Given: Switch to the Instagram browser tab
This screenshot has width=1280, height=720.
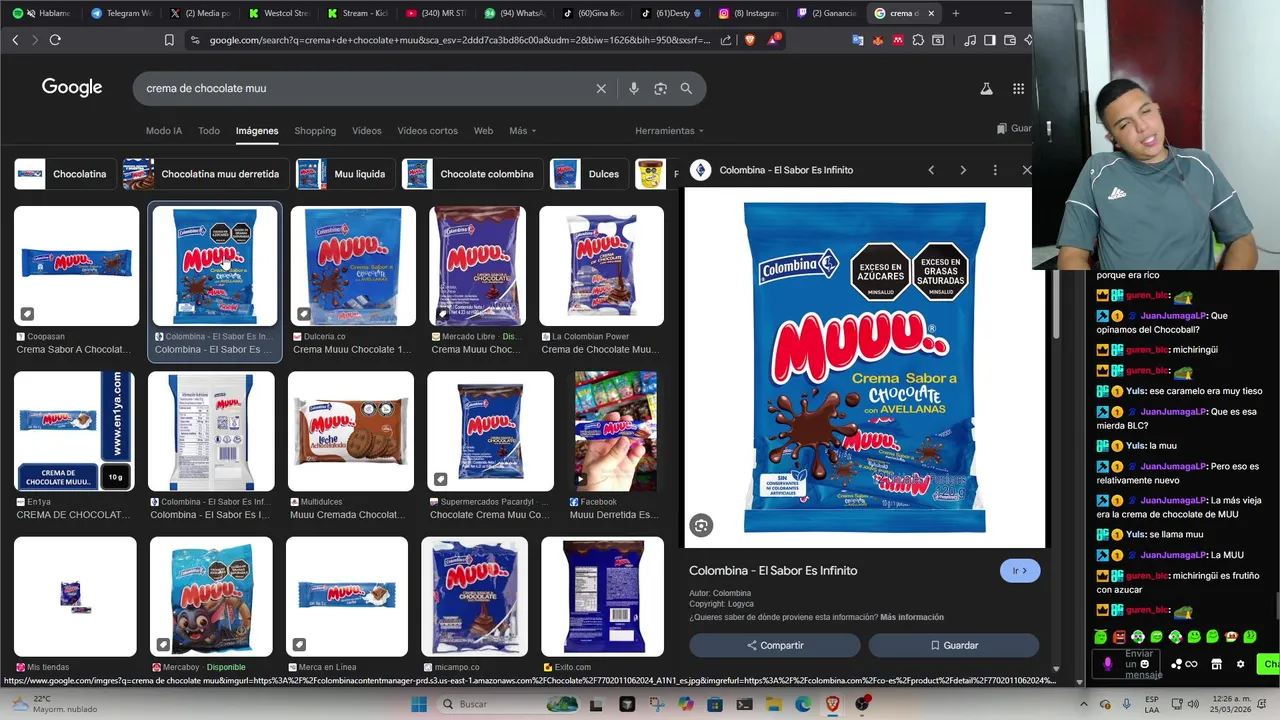Looking at the screenshot, I should pos(749,13).
